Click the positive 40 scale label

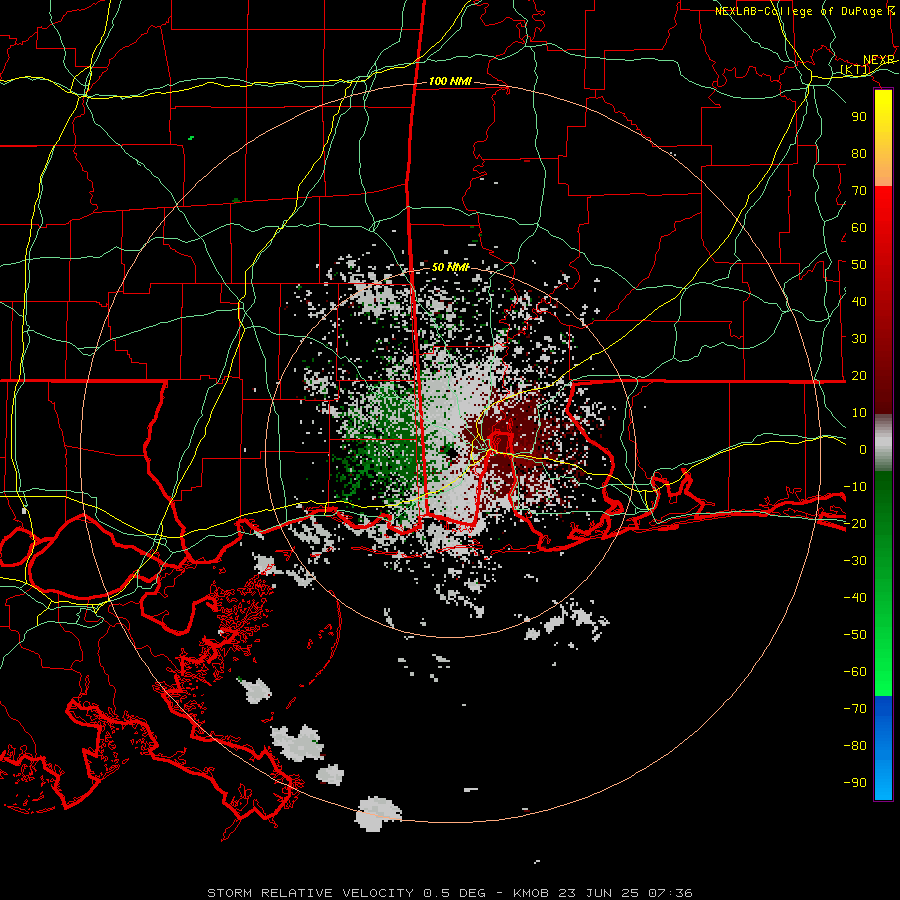point(859,302)
